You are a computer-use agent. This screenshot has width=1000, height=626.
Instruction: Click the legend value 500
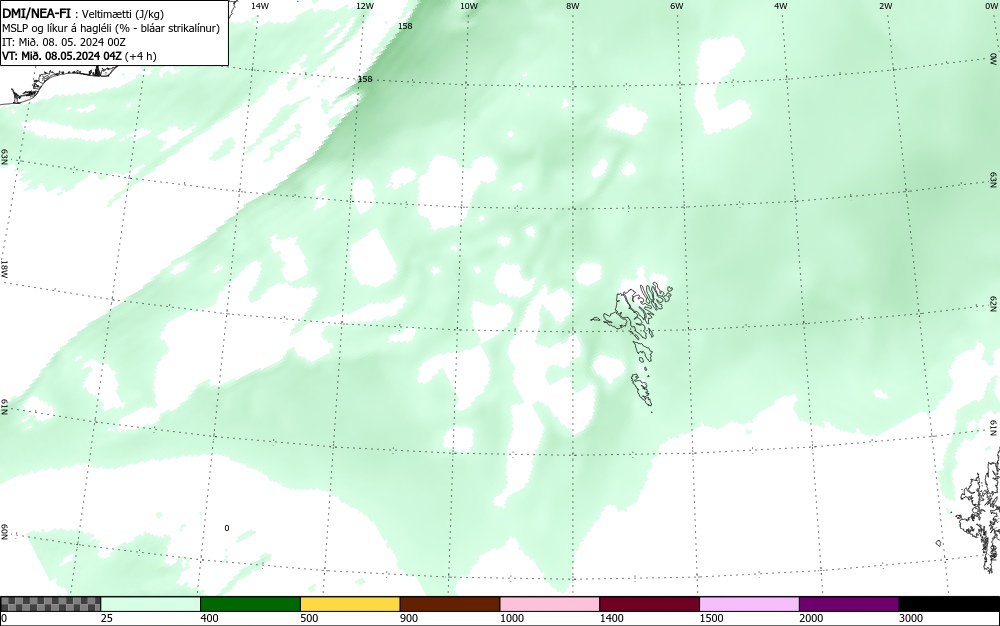pos(309,618)
